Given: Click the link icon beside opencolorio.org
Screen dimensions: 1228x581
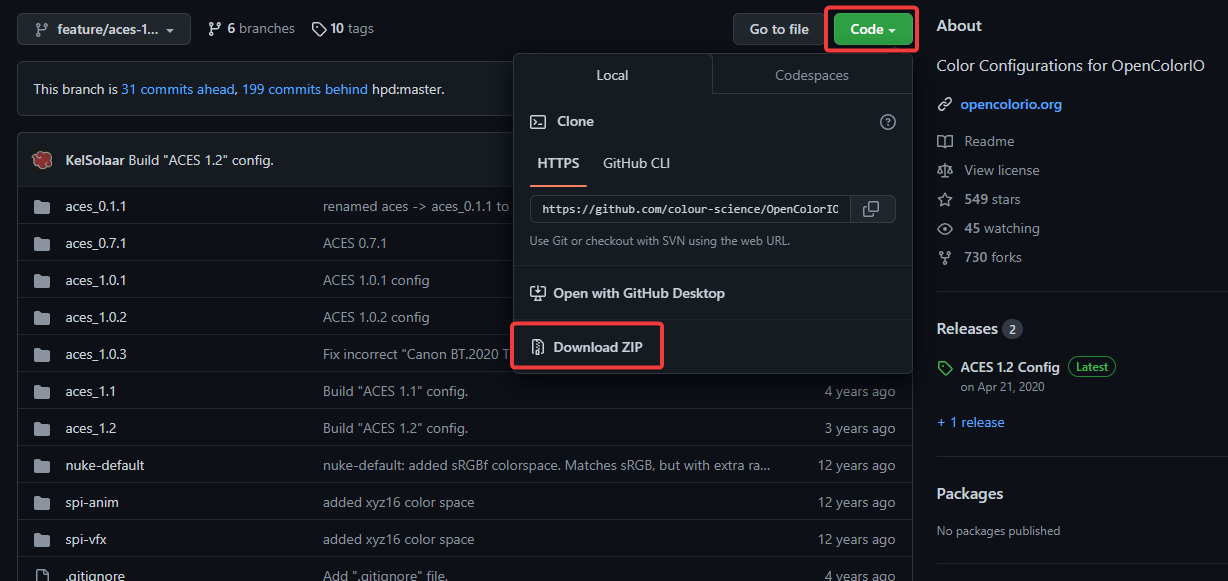Looking at the screenshot, I should [x=944, y=104].
